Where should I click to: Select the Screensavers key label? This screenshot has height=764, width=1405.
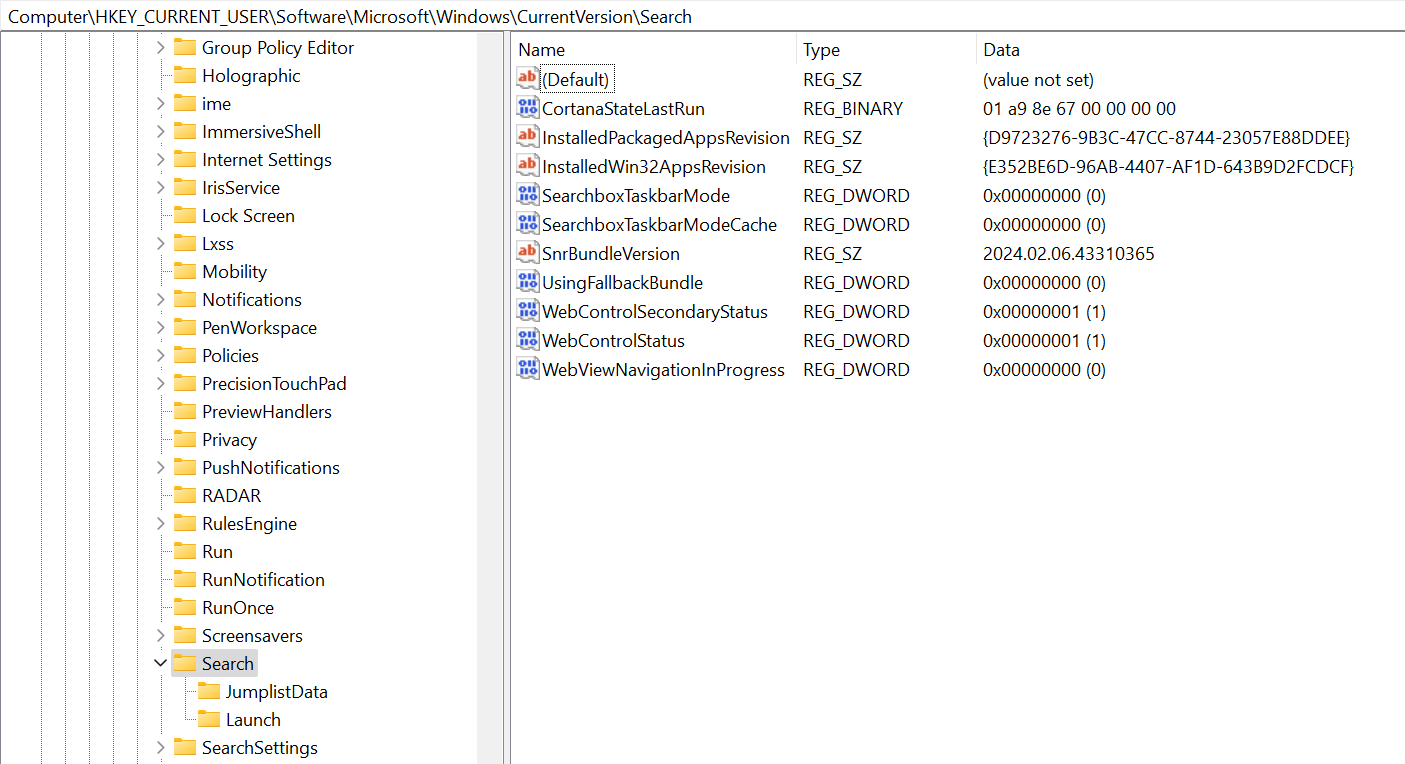(x=252, y=635)
